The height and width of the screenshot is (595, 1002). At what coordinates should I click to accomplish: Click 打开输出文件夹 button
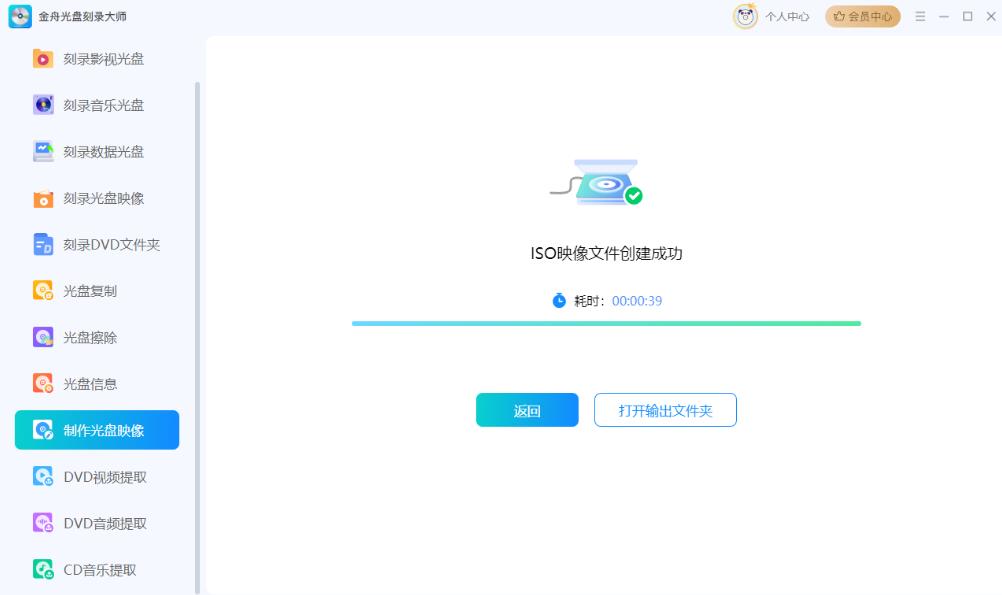click(x=665, y=410)
